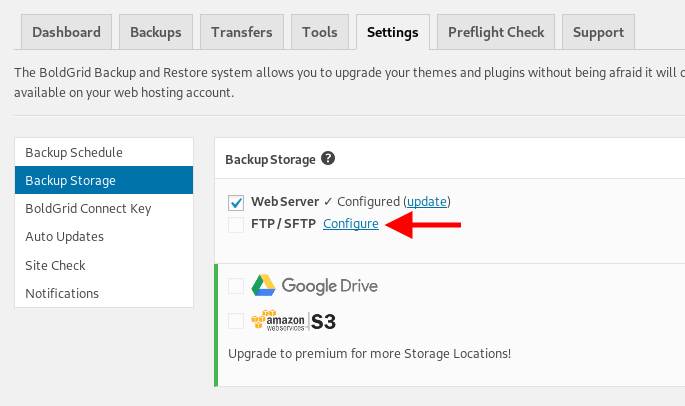The height and width of the screenshot is (406, 685).
Task: Open BoldGrid Connect Key settings section
Action: [x=104, y=208]
